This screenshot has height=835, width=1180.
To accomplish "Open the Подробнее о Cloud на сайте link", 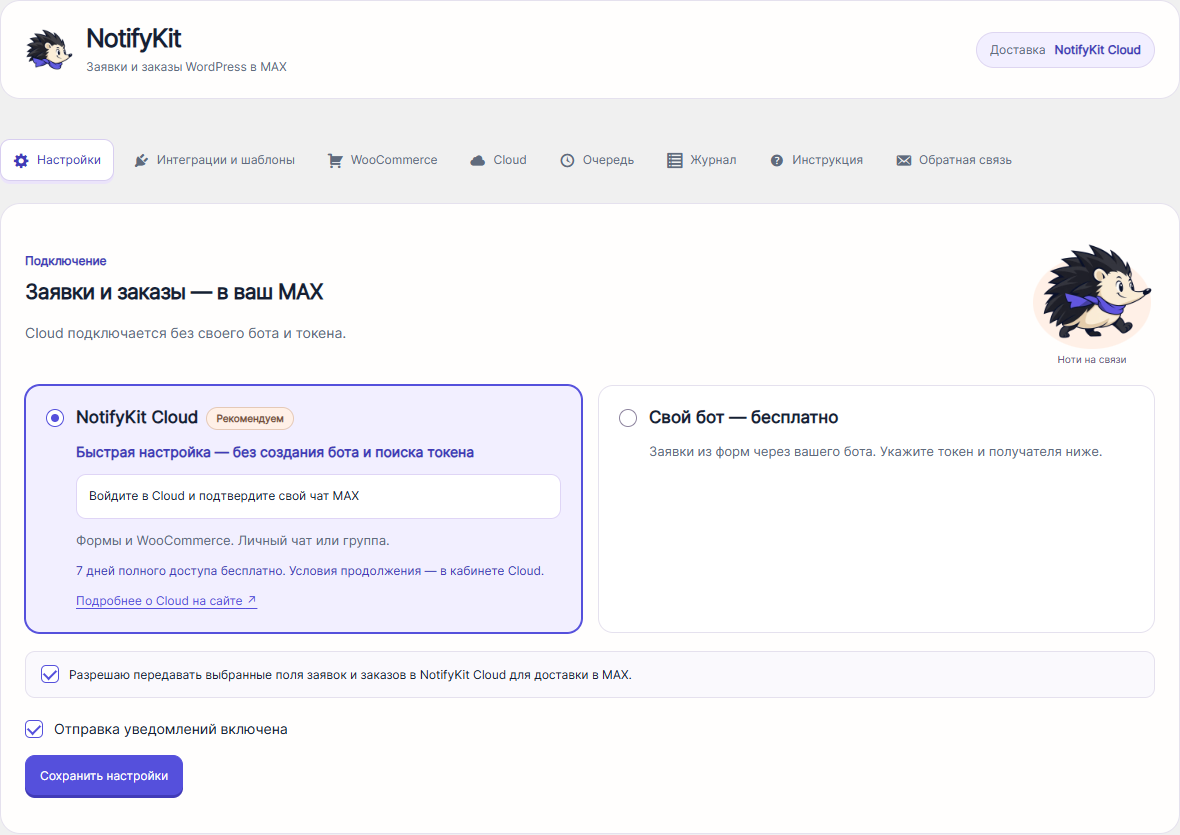I will 166,601.
